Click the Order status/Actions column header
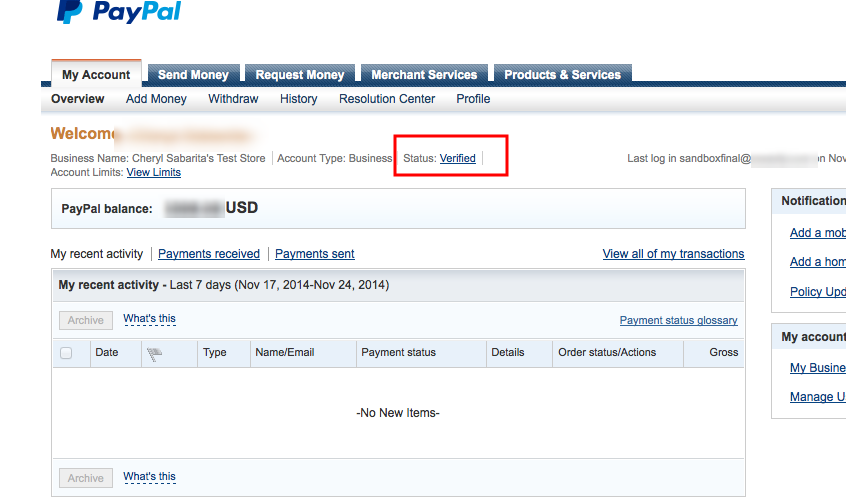This screenshot has height=503, width=846. pyautogui.click(x=607, y=352)
